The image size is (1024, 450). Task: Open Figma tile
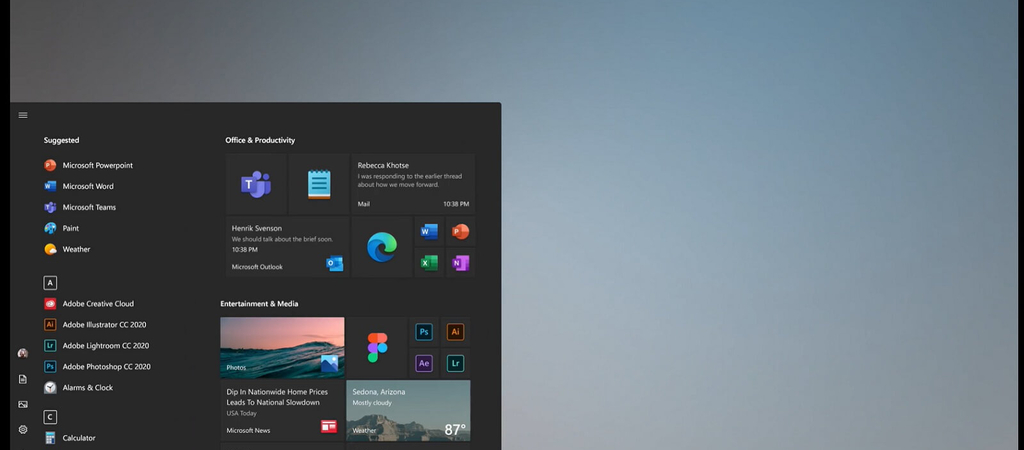377,347
